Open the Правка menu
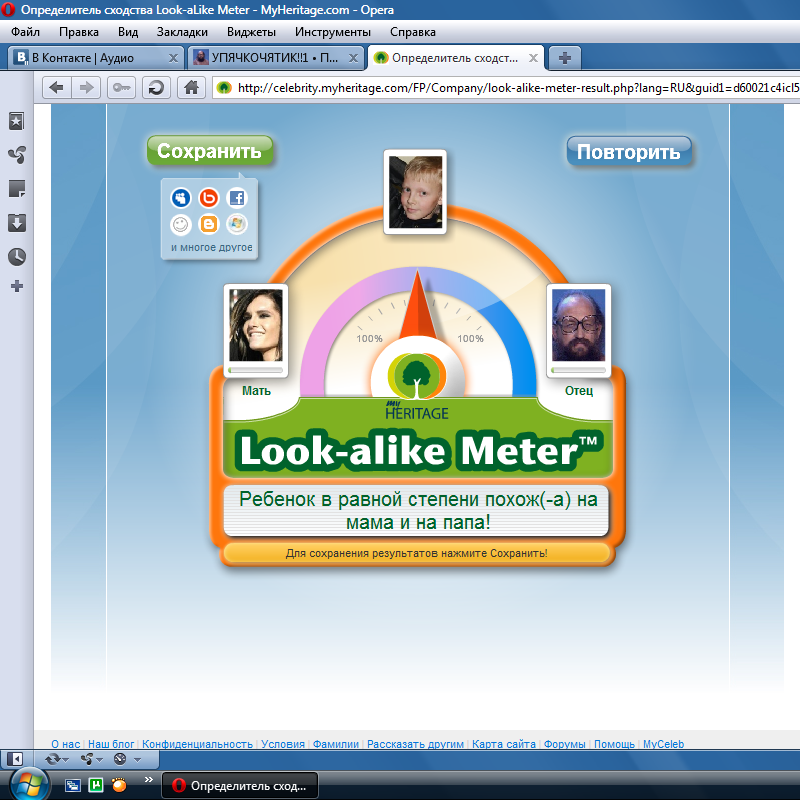800x800 pixels. (79, 32)
